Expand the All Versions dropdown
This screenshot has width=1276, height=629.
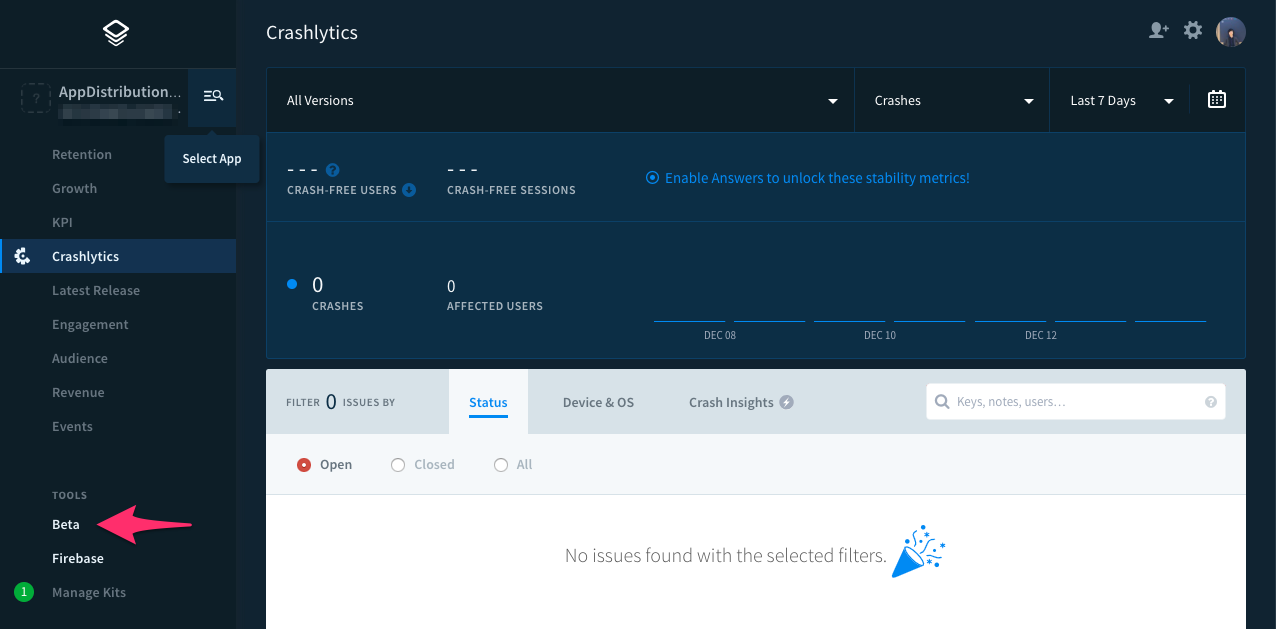tap(560, 100)
